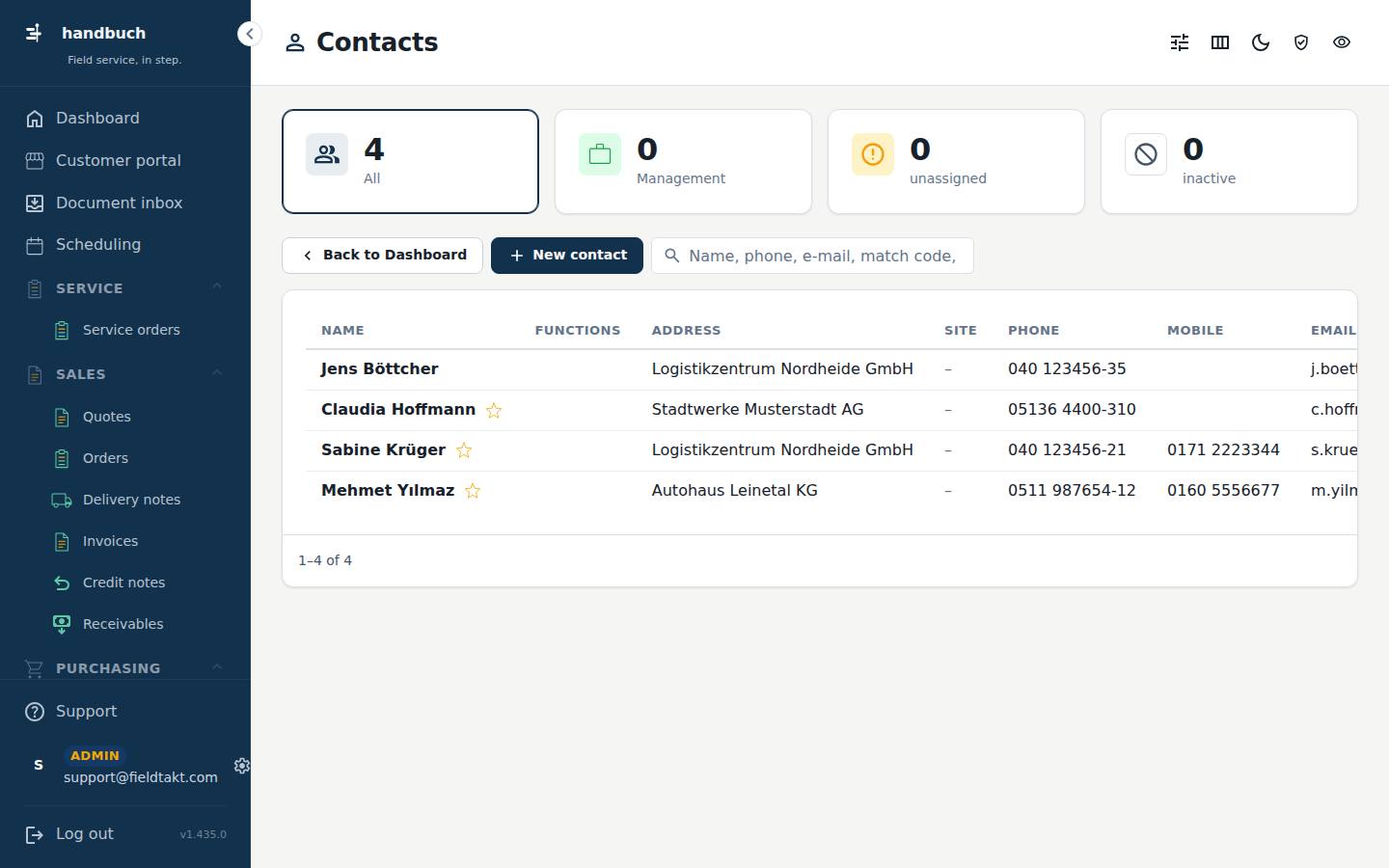Toggle the favorite star for Mehmet Yılmaz
This screenshot has width=1389, height=868.
click(473, 491)
